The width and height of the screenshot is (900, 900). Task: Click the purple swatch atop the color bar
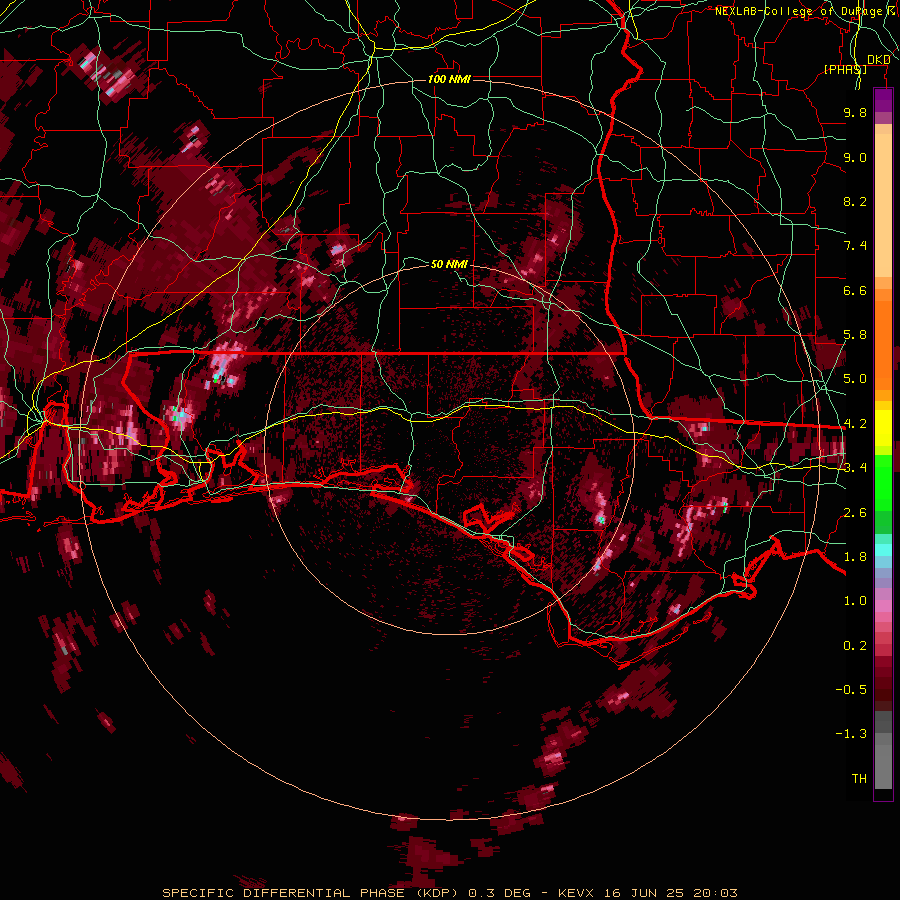(883, 100)
